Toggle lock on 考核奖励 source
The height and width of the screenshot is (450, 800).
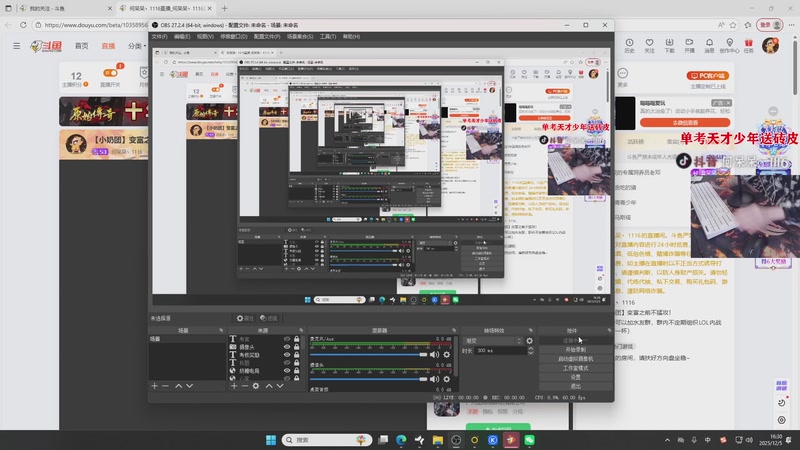(296, 355)
